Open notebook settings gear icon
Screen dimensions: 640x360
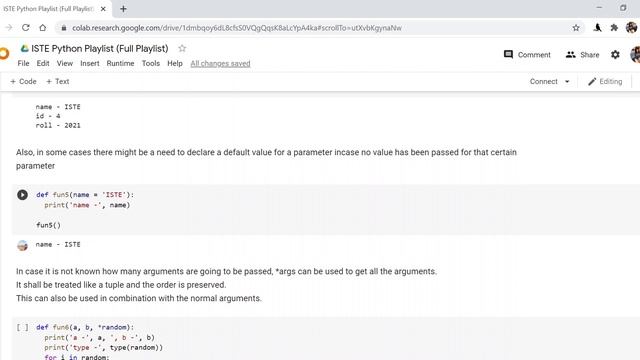615,55
